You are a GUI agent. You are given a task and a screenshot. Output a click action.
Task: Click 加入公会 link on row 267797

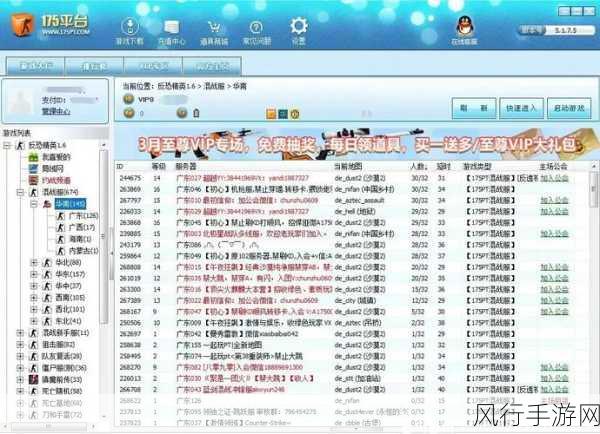click(554, 200)
